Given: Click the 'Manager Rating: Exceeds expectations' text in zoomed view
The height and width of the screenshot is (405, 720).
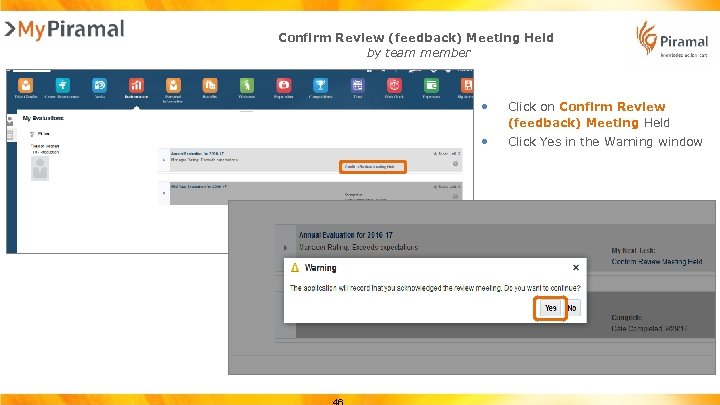Looking at the screenshot, I should [x=358, y=247].
